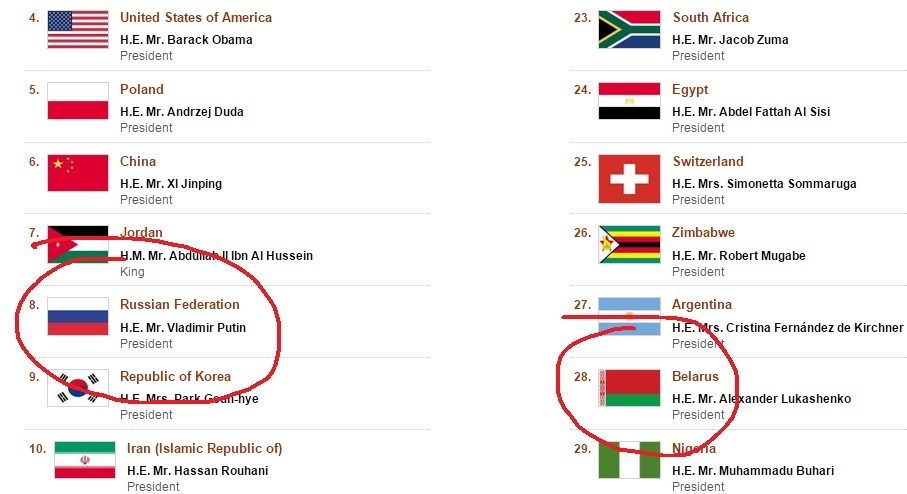Click the Jordan country heading
This screenshot has width=907, height=494.
click(141, 233)
